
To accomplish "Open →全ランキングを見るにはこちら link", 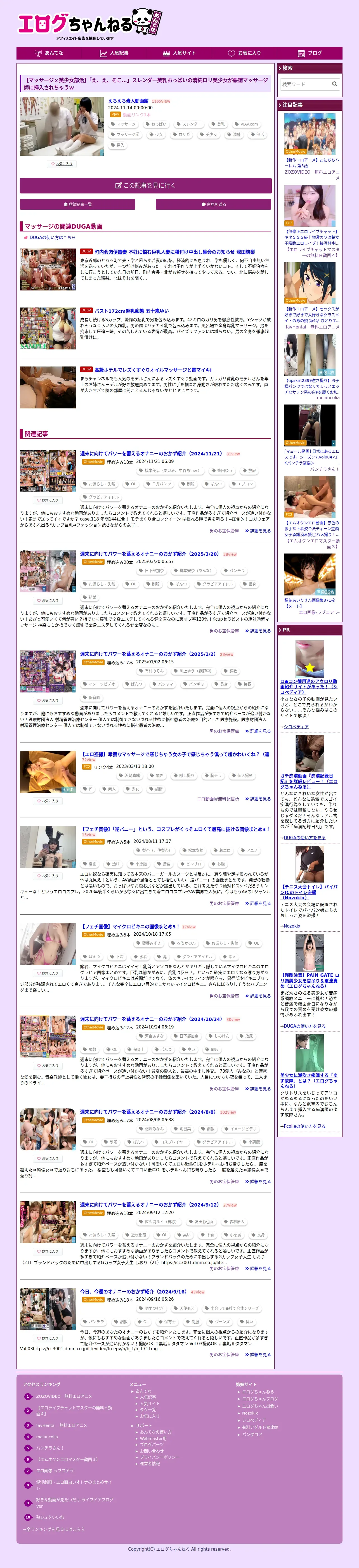I will click(54, 1529).
